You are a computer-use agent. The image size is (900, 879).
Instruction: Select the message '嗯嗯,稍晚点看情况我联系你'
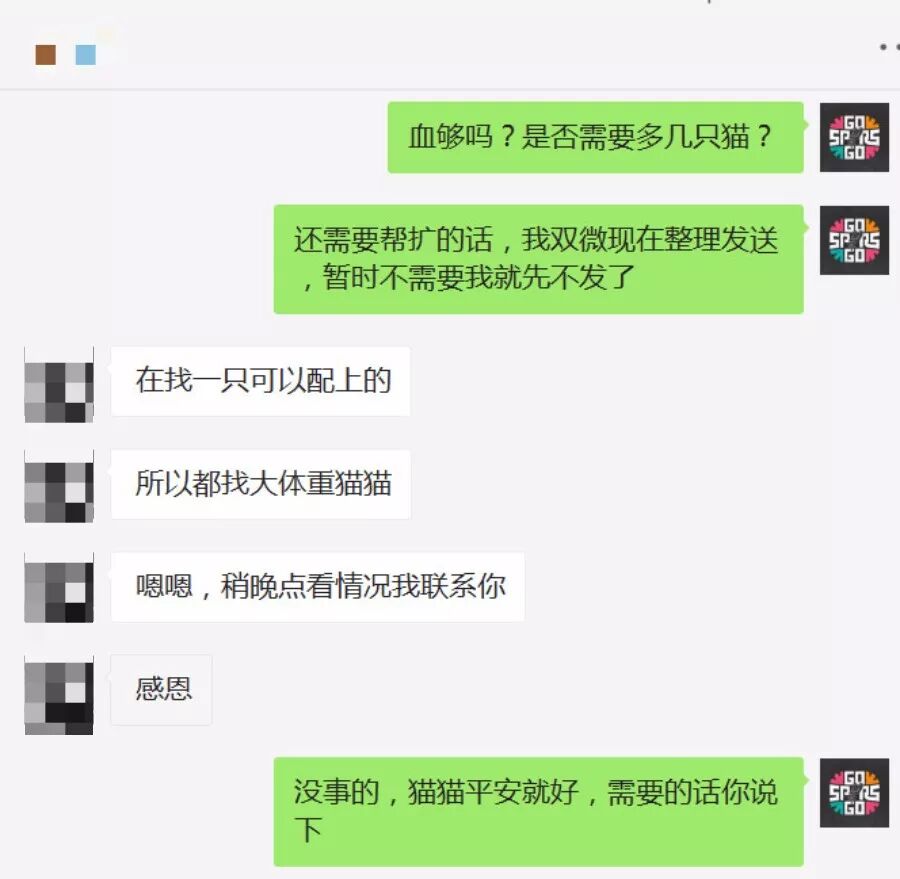[317, 587]
